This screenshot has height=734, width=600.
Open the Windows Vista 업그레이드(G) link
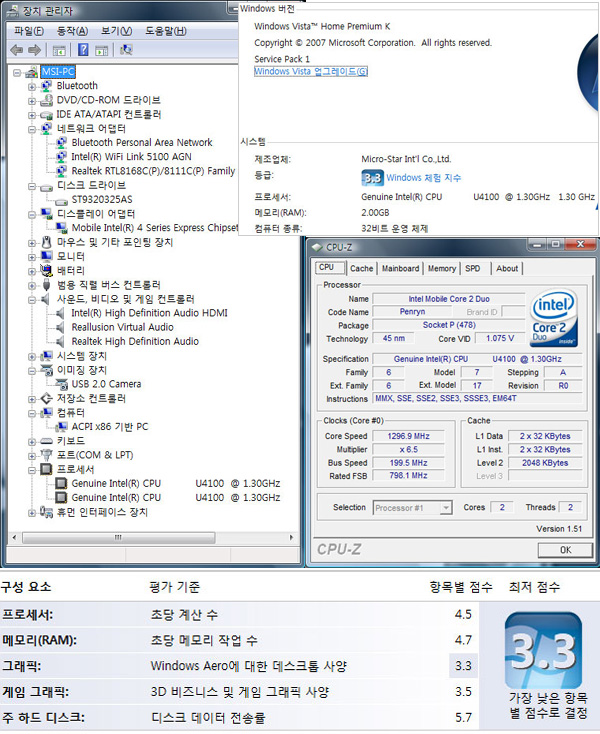[311, 72]
